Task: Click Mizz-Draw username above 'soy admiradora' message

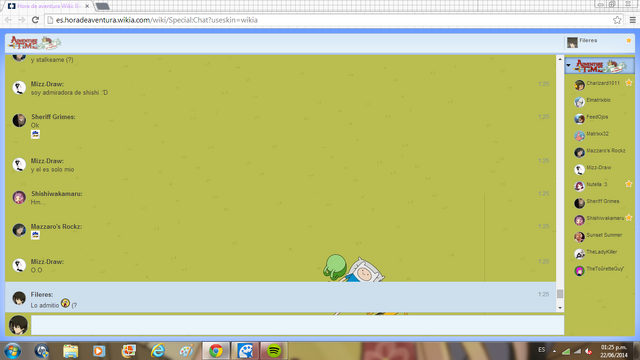Action: [47, 84]
